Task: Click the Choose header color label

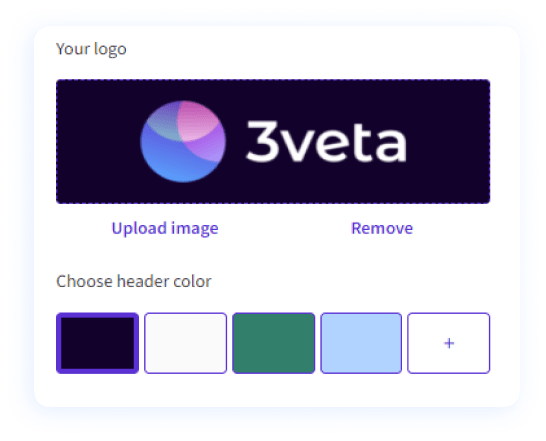Action: (x=134, y=281)
